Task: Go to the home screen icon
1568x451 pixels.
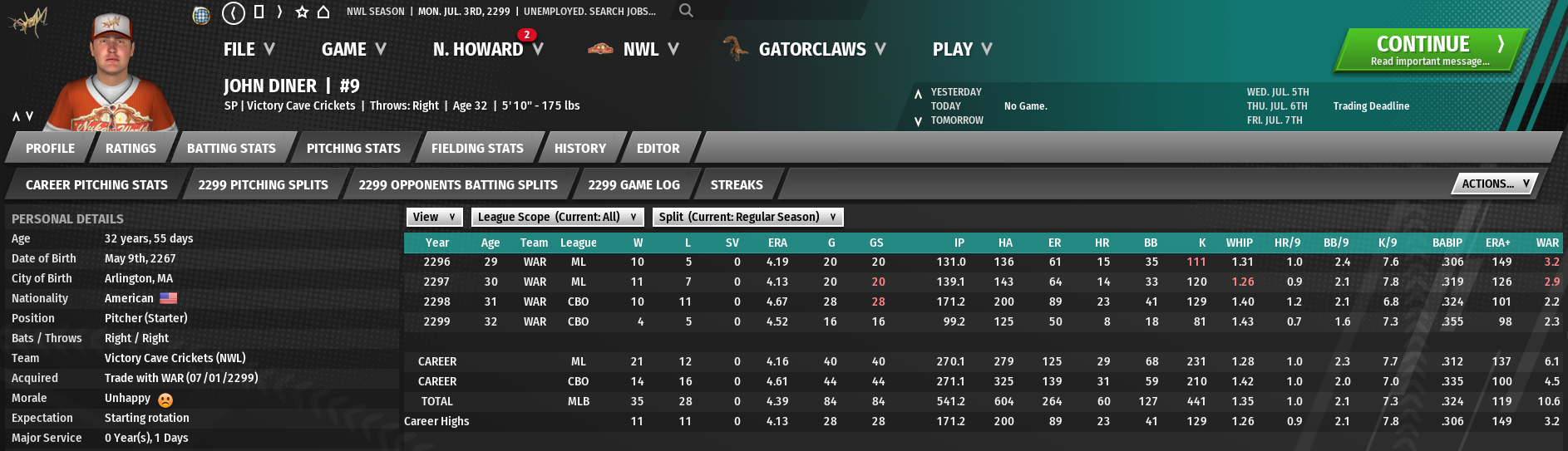Action: click(x=323, y=12)
